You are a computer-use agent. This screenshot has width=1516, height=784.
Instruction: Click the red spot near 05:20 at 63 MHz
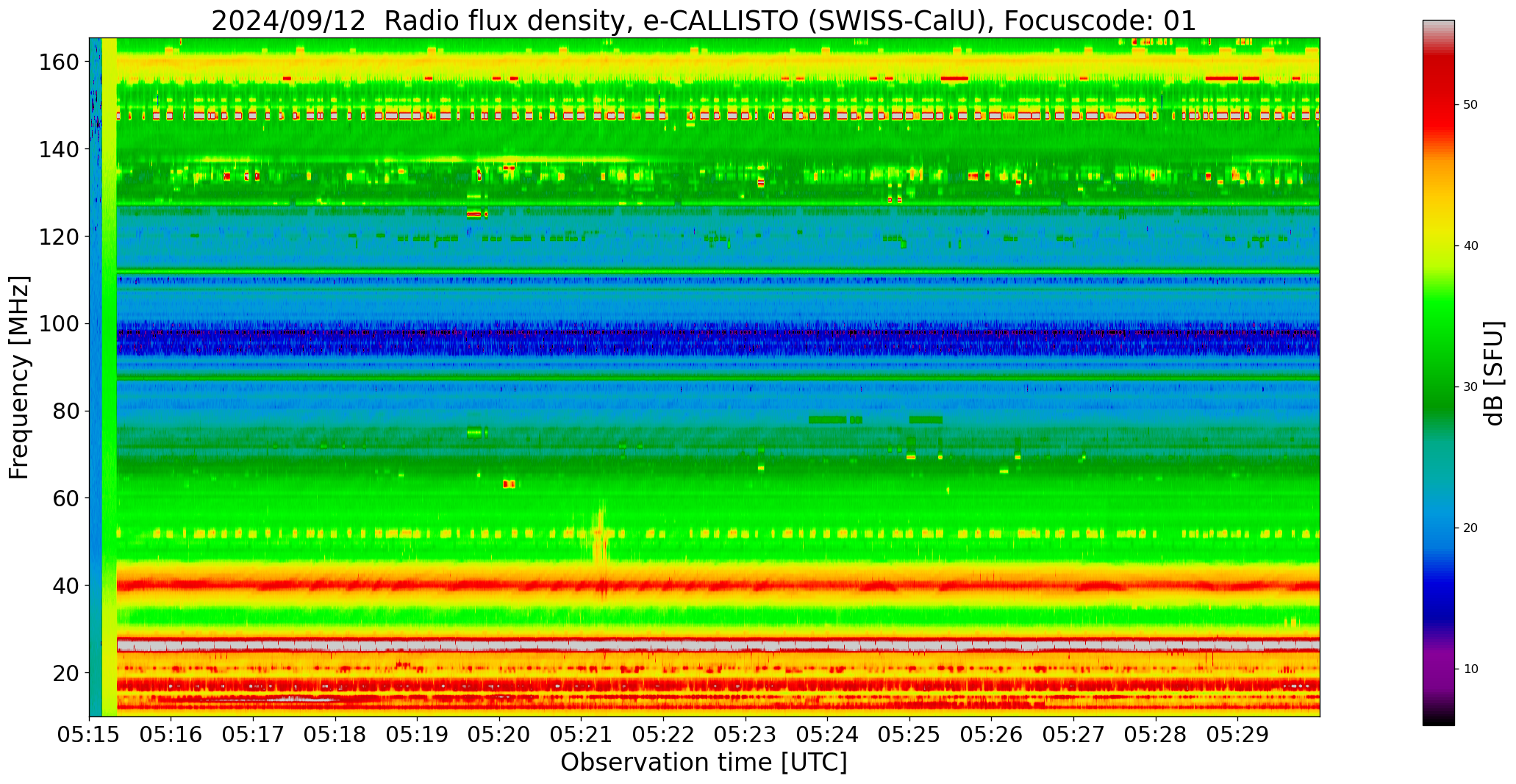(509, 484)
